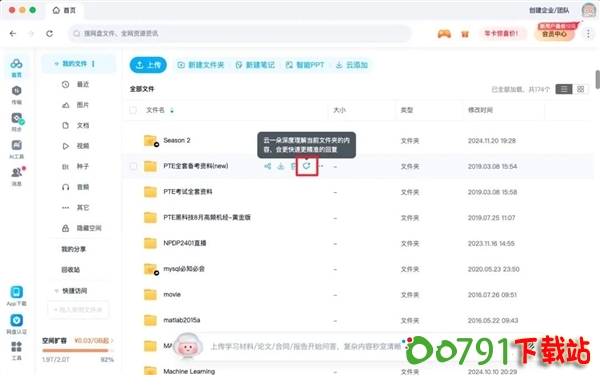
Task: Click the storage usage progress bar
Action: 78,350
